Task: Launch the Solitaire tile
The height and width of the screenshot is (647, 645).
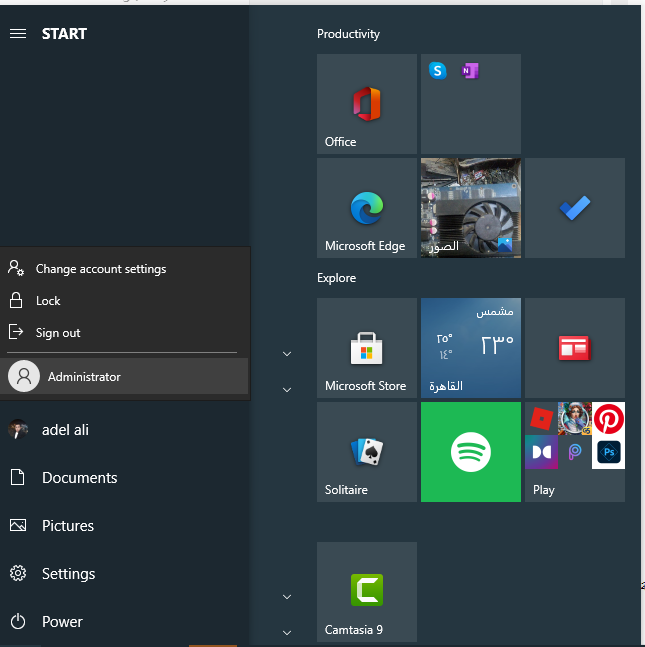Action: [x=367, y=452]
